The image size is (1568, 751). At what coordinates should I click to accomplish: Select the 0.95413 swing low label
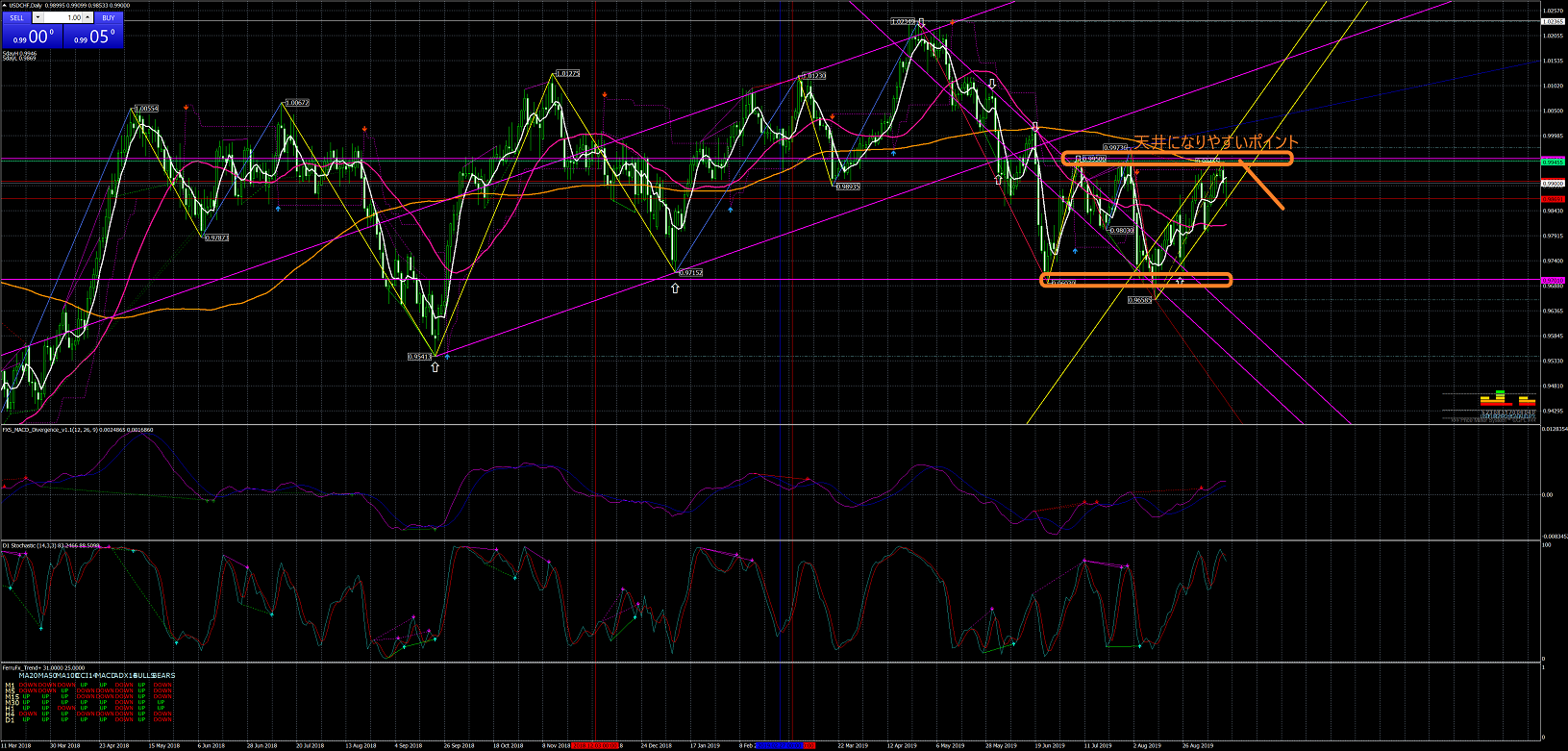[x=420, y=357]
